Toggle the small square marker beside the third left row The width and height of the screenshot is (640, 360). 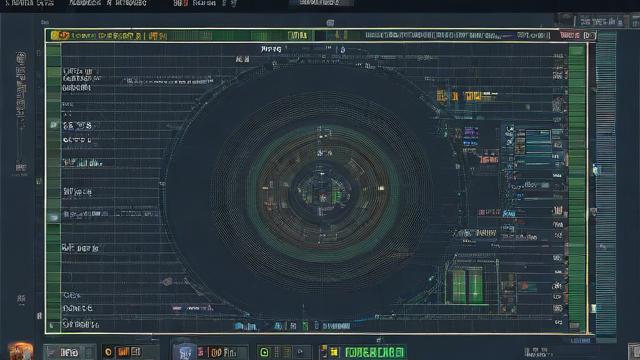[53, 125]
